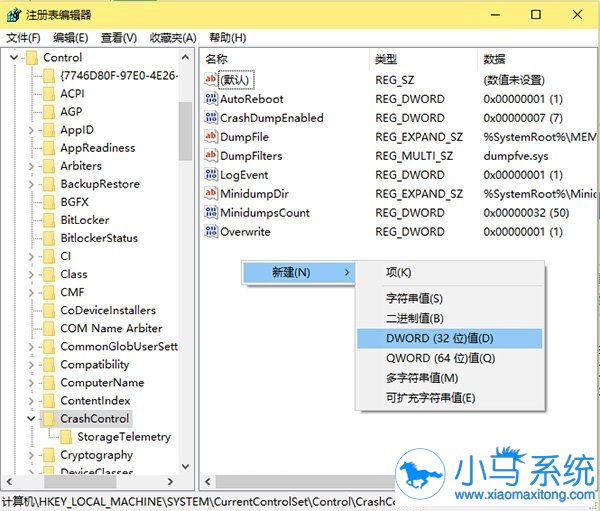Select the CrashDumpEnabled value icon

pos(211,118)
